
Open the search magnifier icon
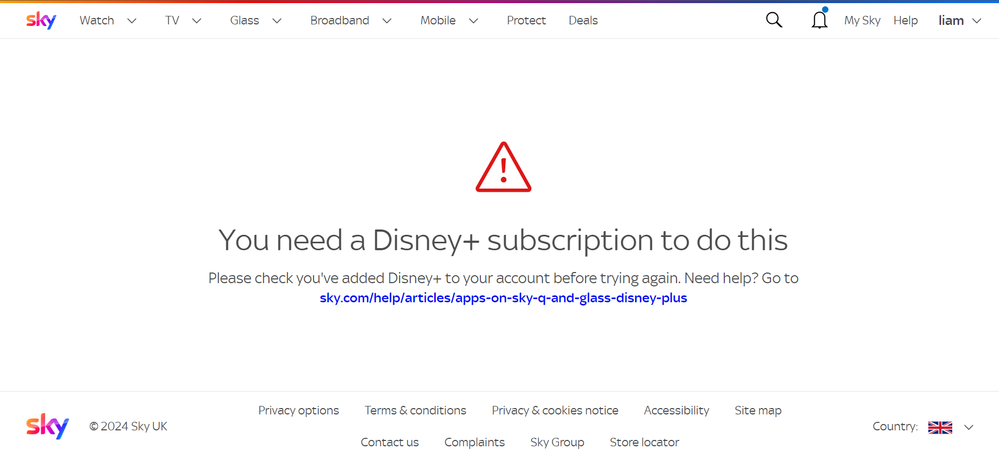point(773,20)
